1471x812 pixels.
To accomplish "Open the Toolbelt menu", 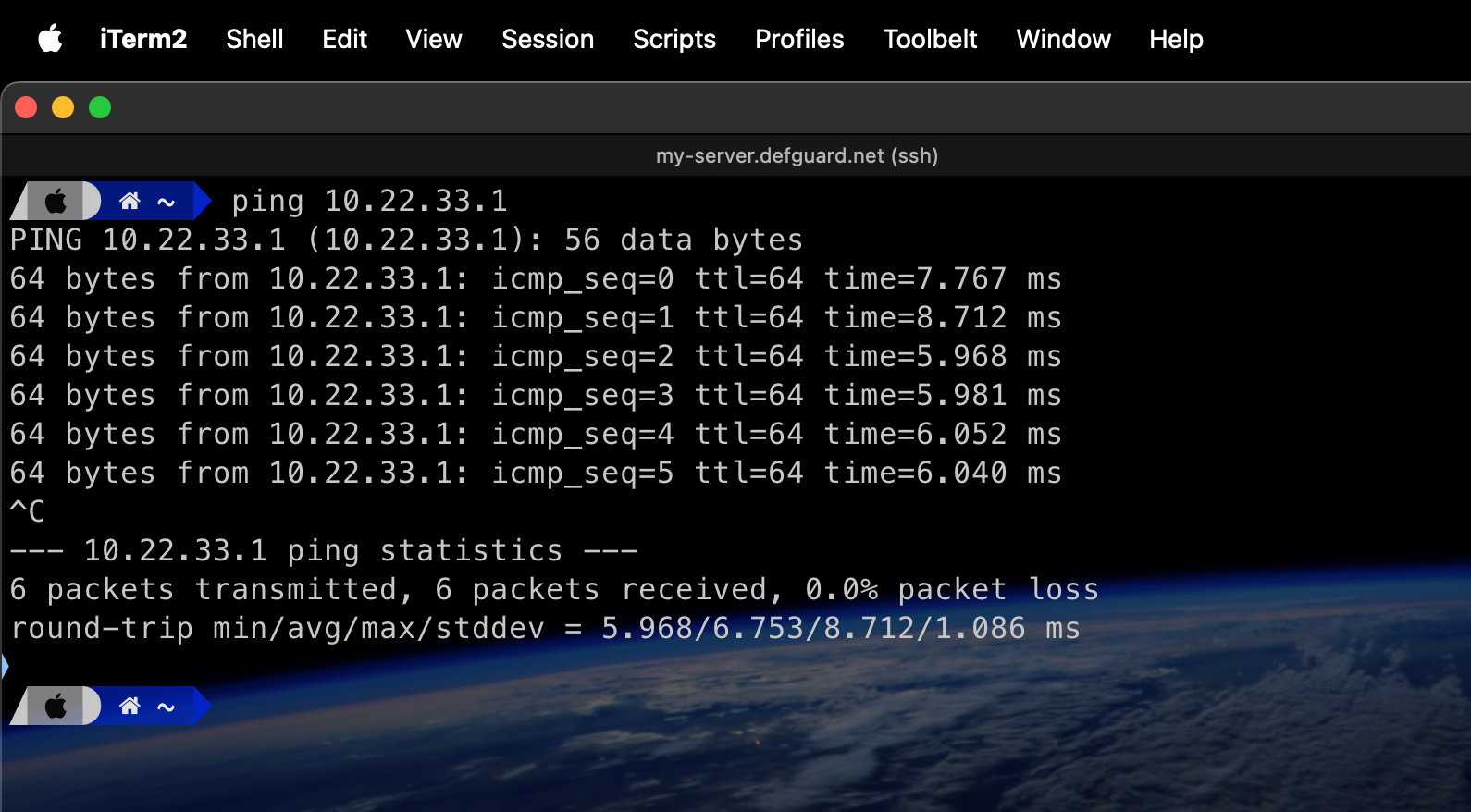I will (930, 39).
